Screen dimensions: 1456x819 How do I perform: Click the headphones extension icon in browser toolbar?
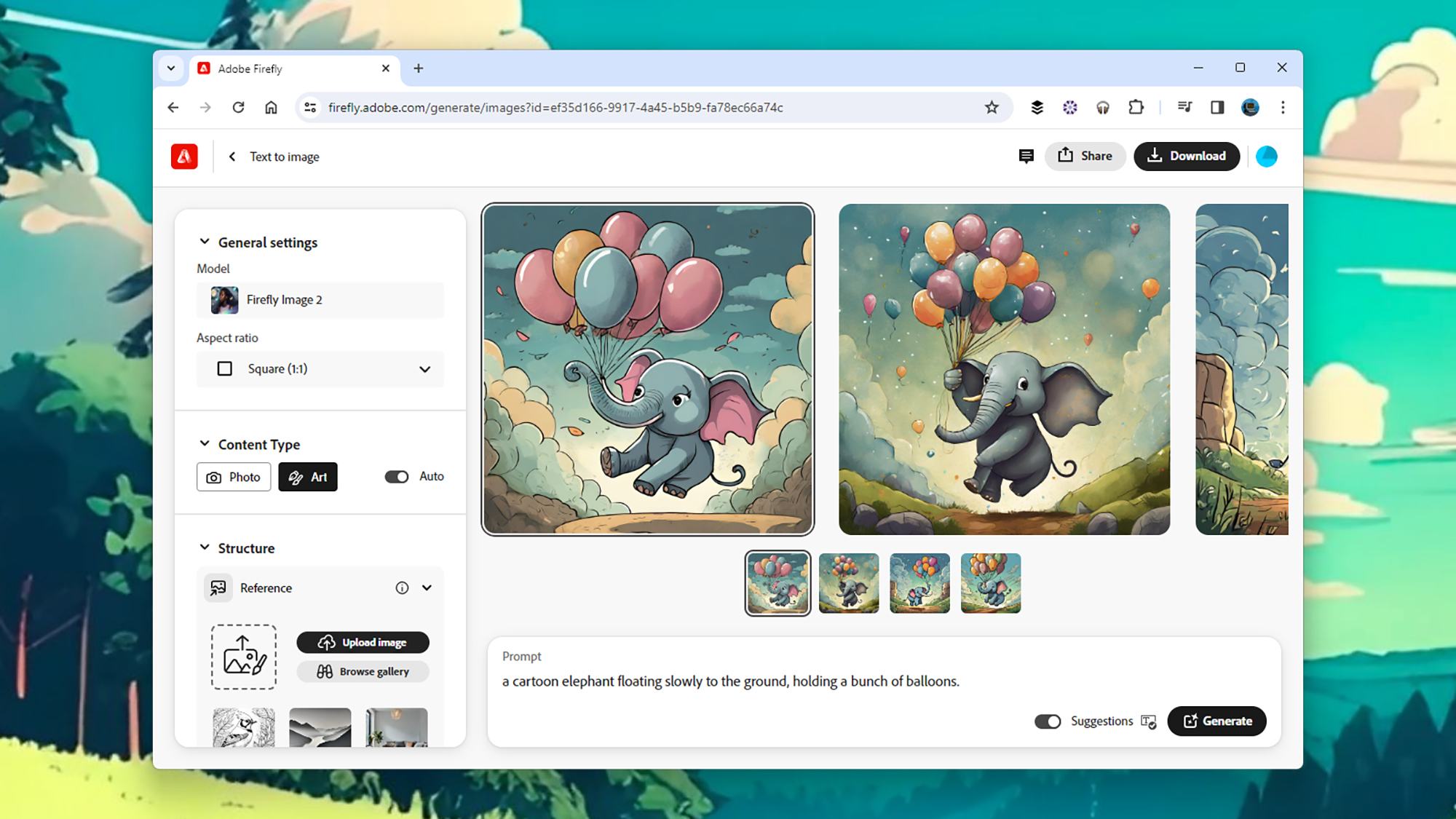(1102, 107)
